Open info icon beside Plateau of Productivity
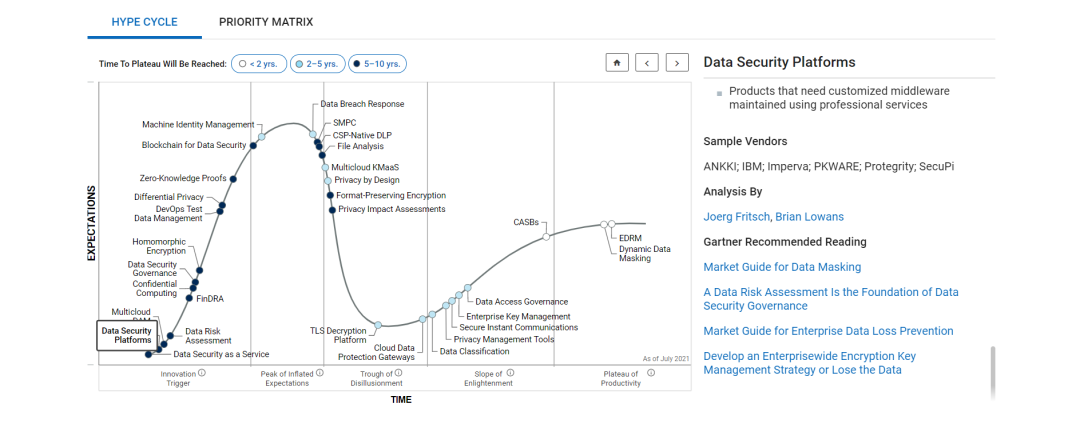1080x424 pixels. click(650, 372)
